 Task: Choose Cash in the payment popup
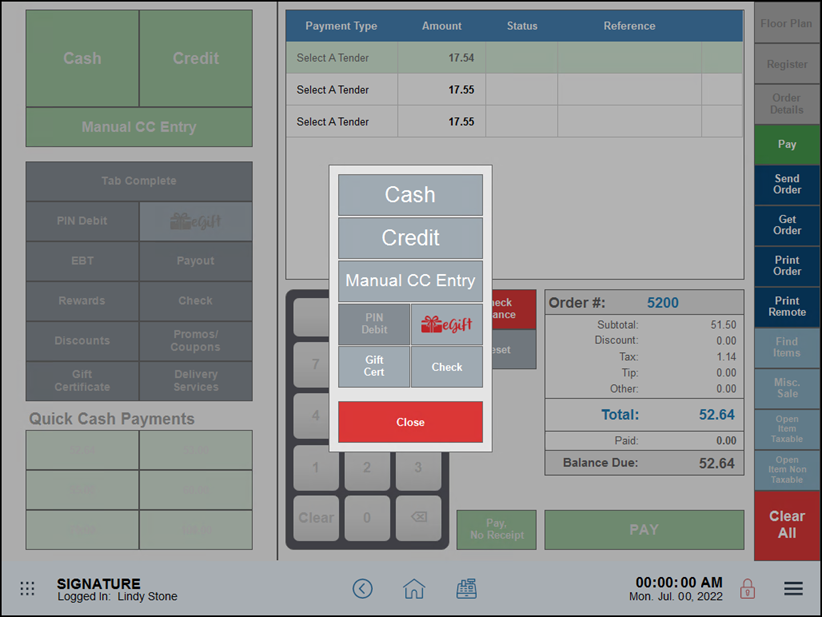point(410,195)
